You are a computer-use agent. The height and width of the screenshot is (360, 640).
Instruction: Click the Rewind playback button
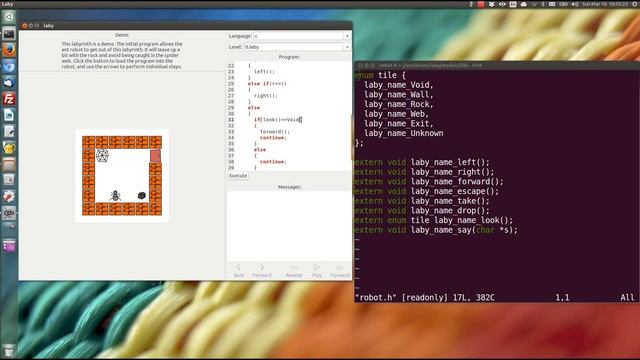tap(294, 271)
